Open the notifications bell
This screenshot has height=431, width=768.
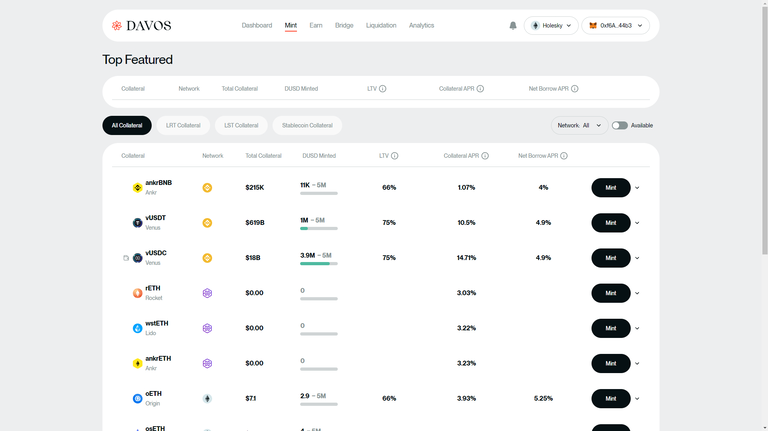513,25
